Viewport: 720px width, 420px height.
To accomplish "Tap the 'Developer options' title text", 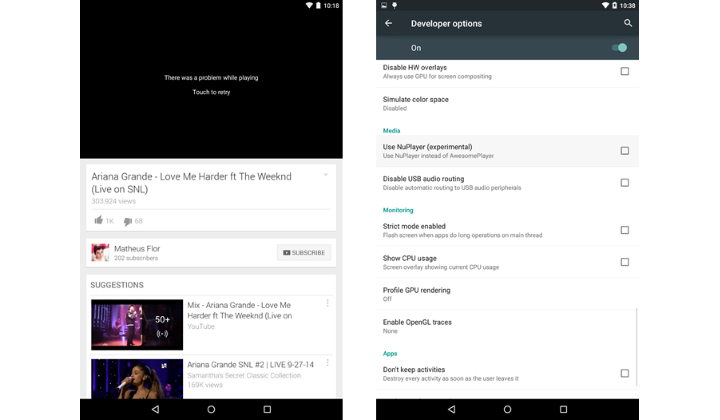I will (x=446, y=23).
